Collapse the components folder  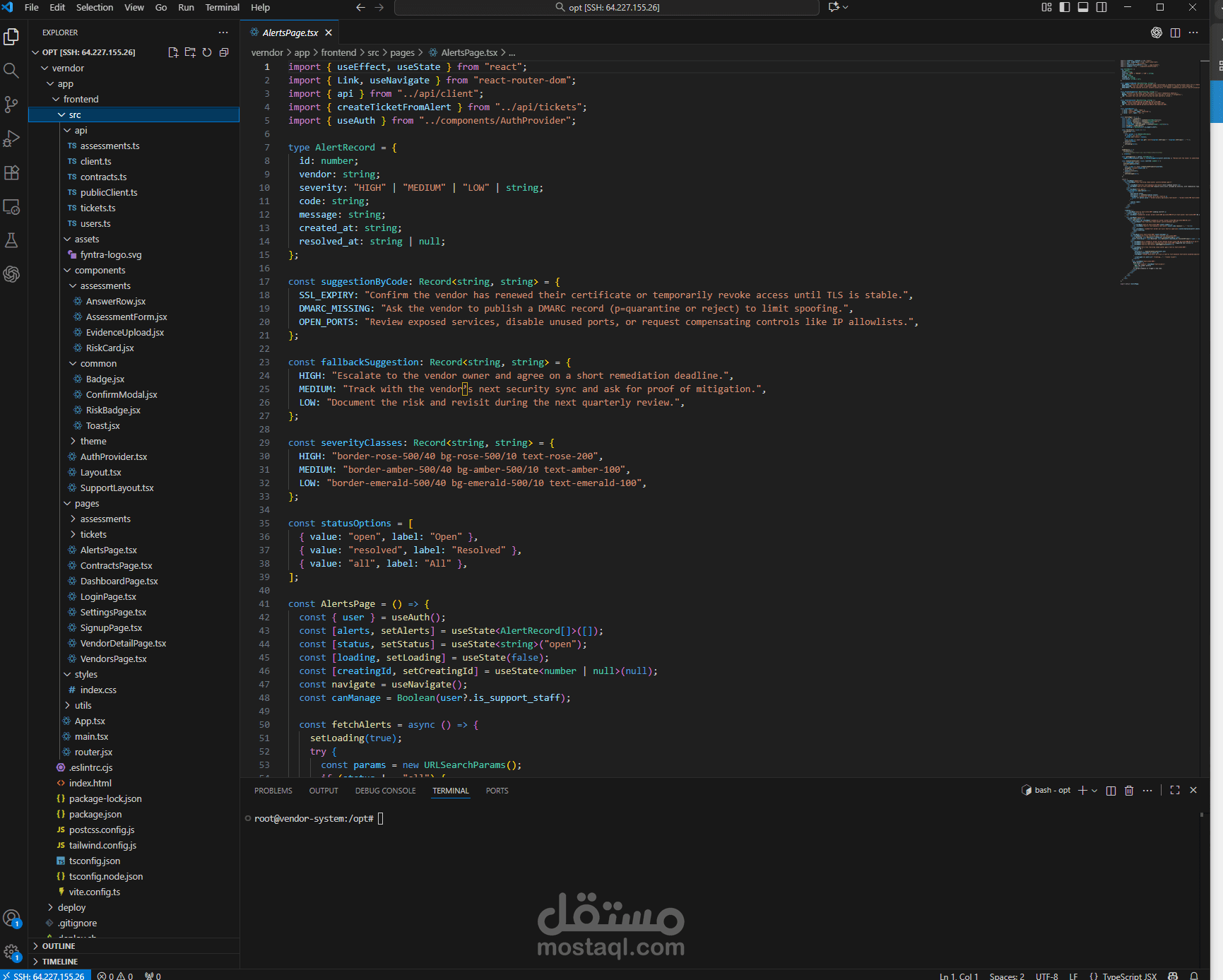pos(68,270)
